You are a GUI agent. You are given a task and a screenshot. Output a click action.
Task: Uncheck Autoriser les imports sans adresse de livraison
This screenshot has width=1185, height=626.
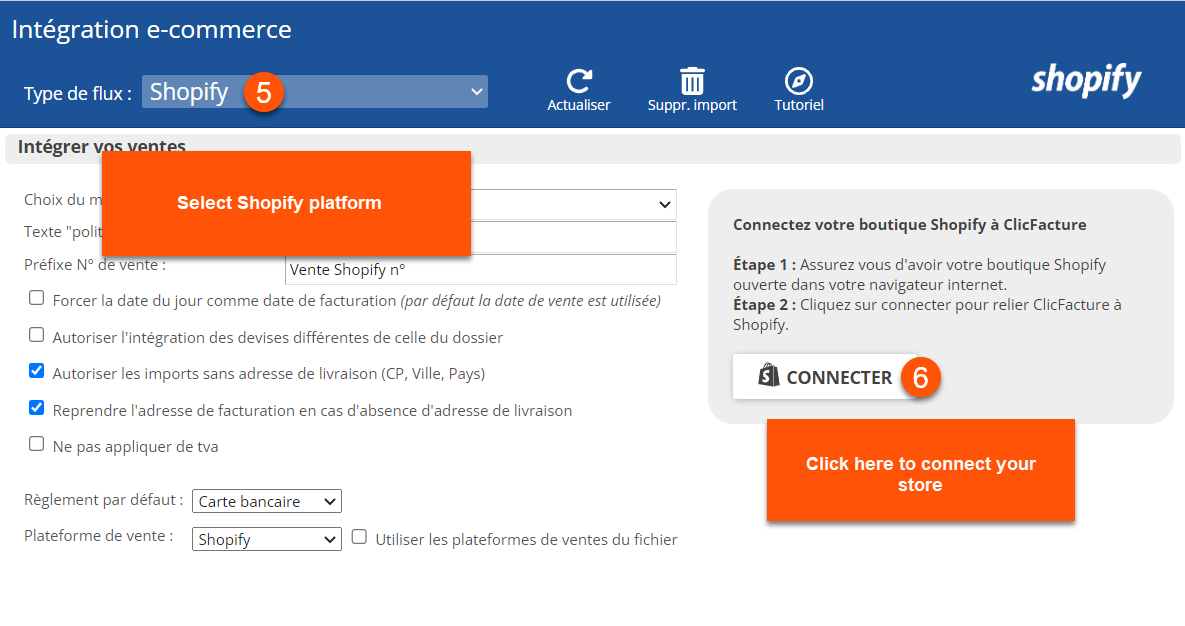pyautogui.click(x=36, y=370)
